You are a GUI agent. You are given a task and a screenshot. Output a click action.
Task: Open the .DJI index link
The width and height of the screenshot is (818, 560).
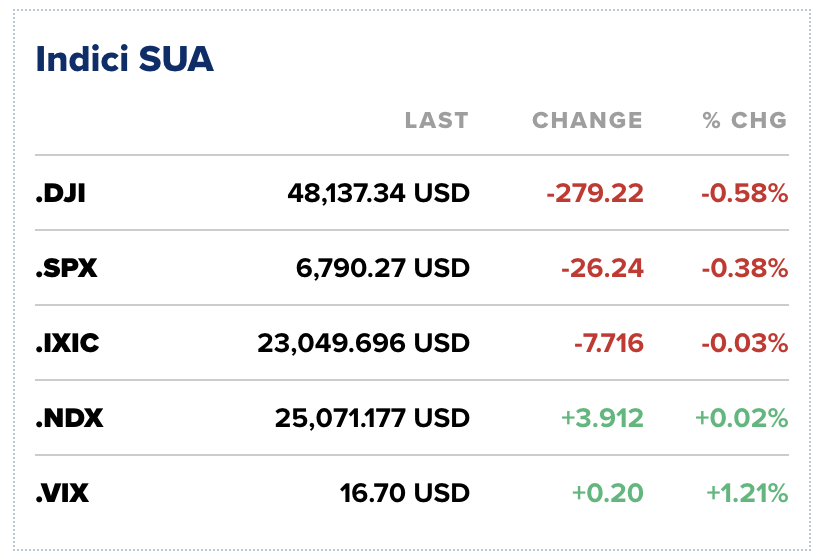60,193
